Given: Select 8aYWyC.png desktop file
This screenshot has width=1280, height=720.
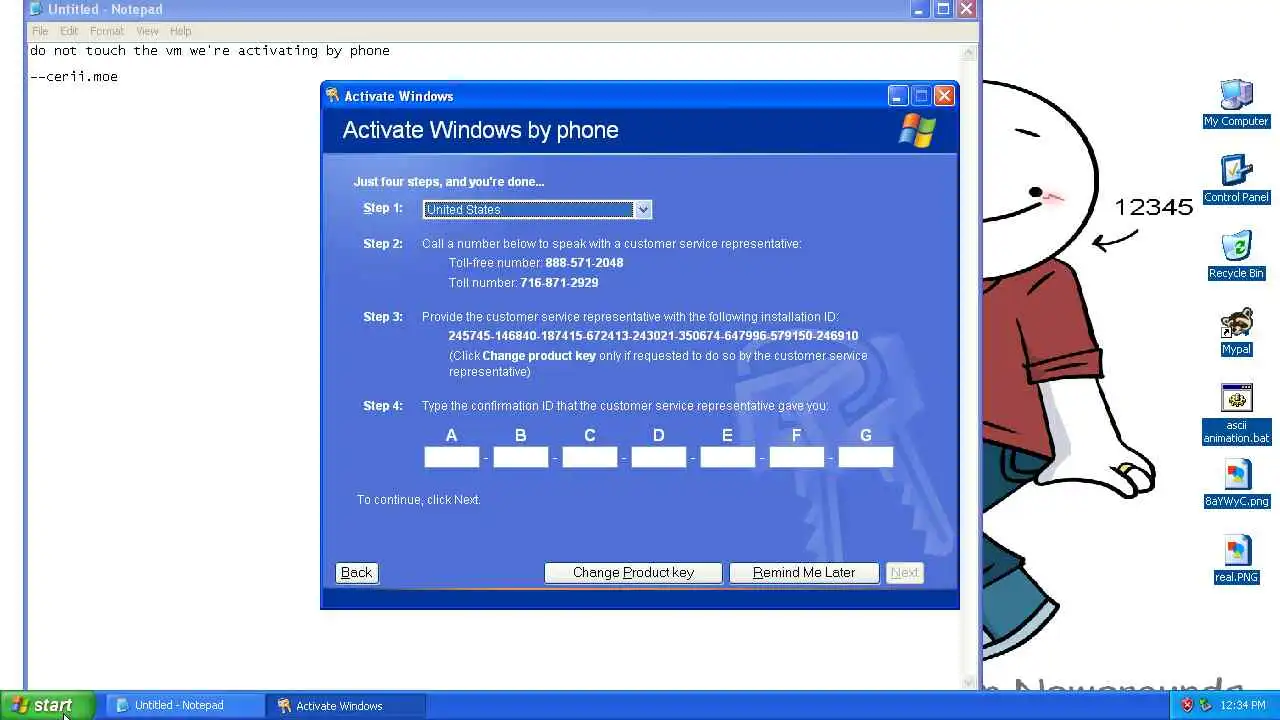Looking at the screenshot, I should tap(1236, 483).
